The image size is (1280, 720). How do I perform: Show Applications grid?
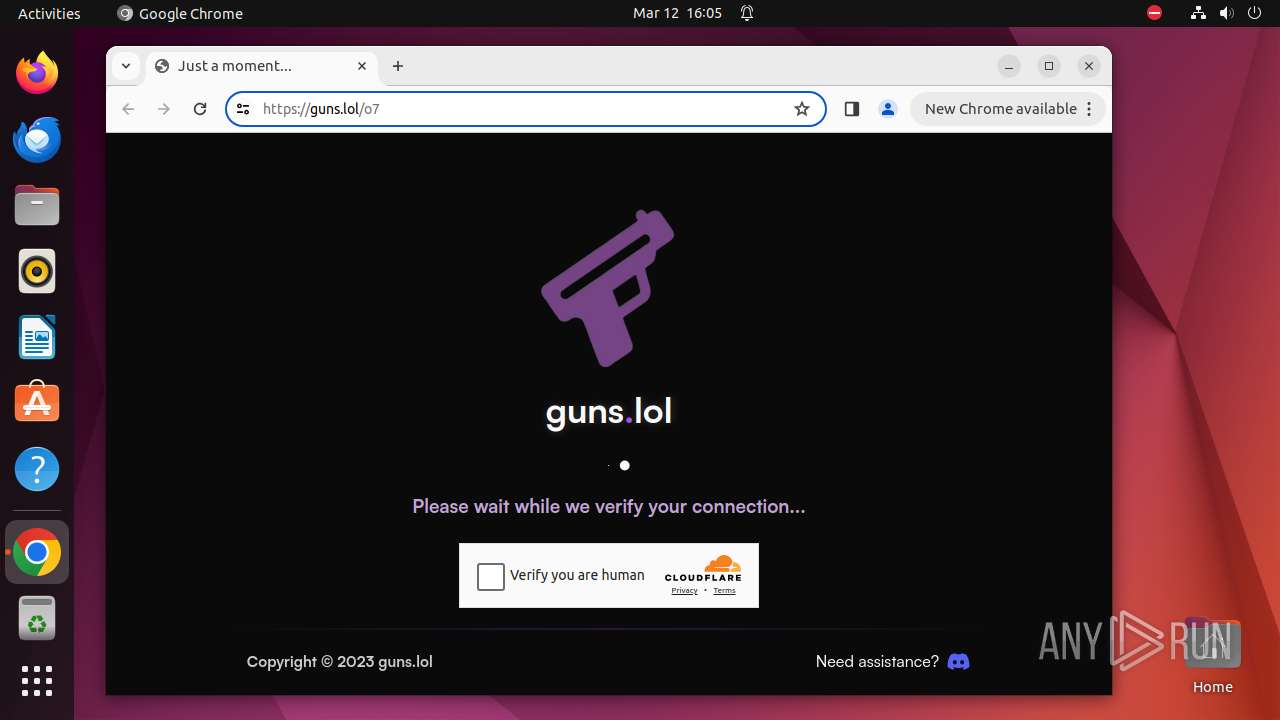[37, 681]
